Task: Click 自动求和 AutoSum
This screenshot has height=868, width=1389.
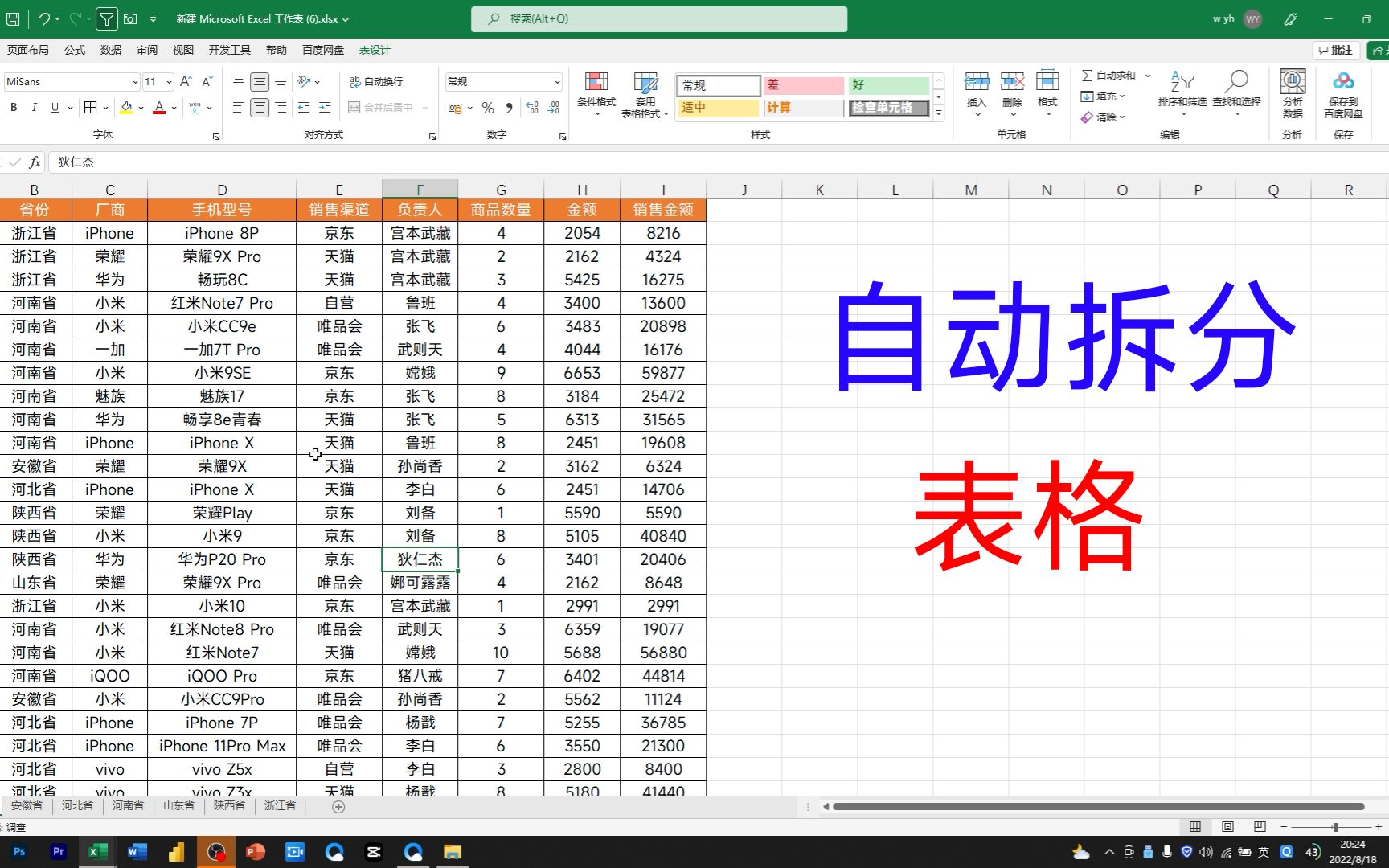Action: [x=1108, y=75]
